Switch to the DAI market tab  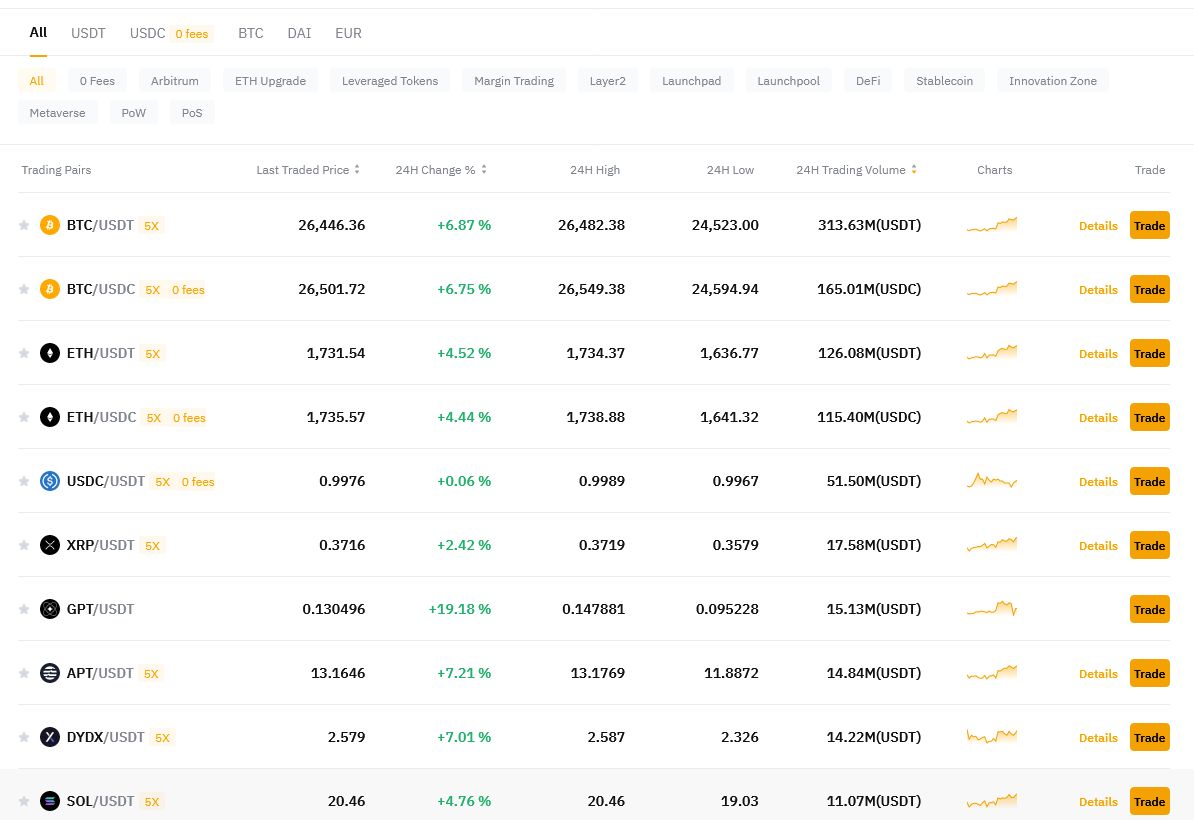[x=299, y=34]
